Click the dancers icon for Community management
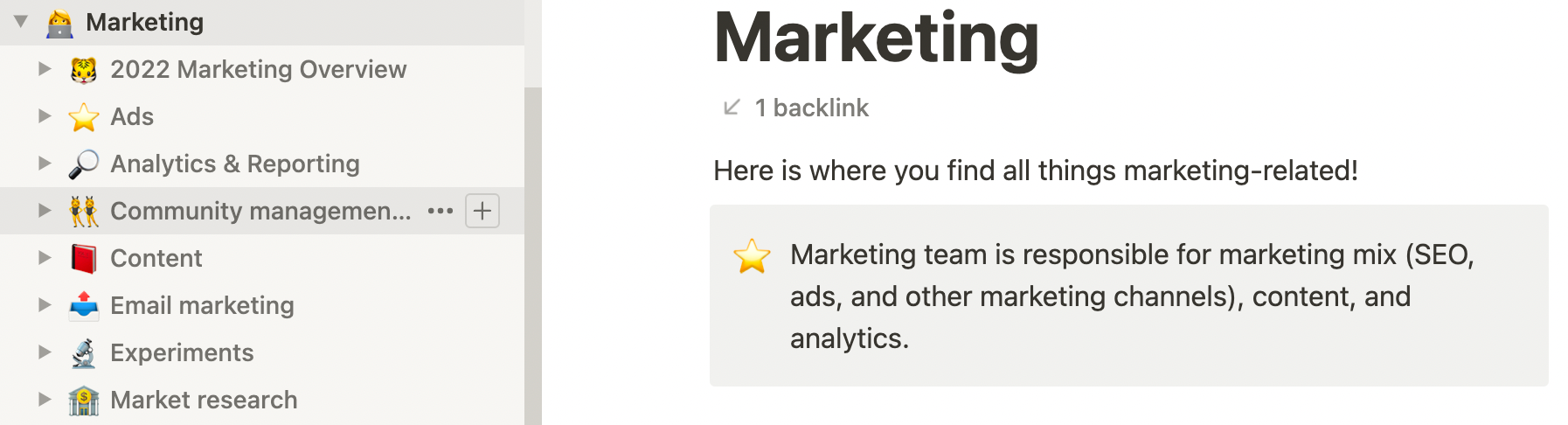 pyautogui.click(x=84, y=212)
